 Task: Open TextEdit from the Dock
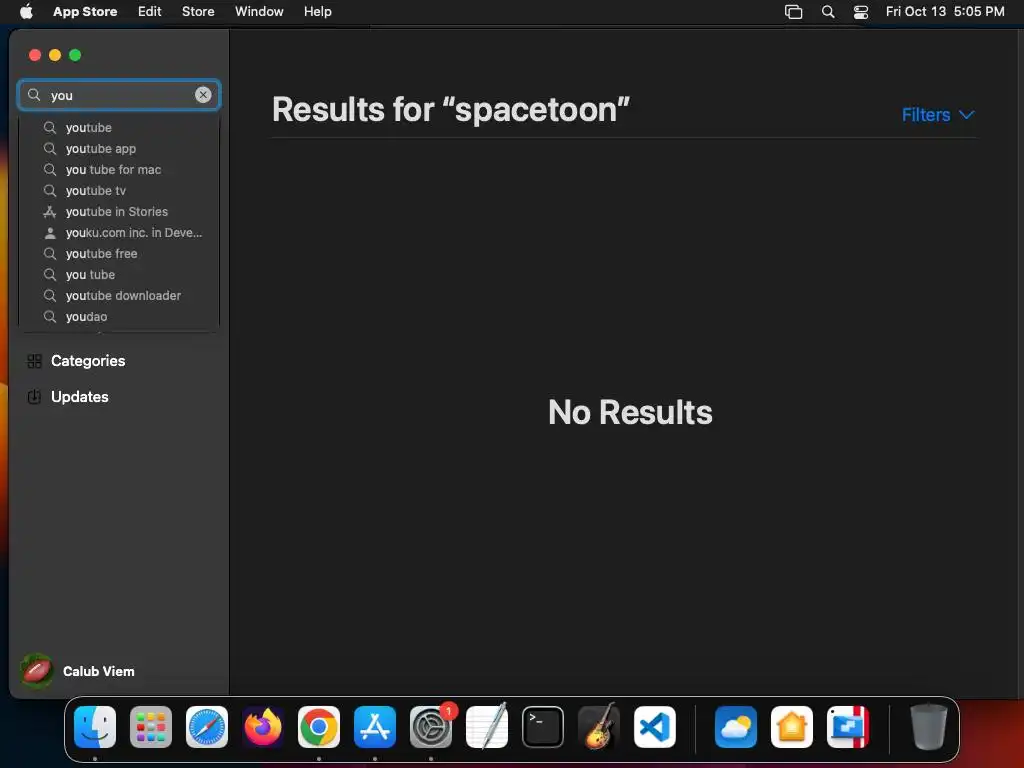click(487, 727)
